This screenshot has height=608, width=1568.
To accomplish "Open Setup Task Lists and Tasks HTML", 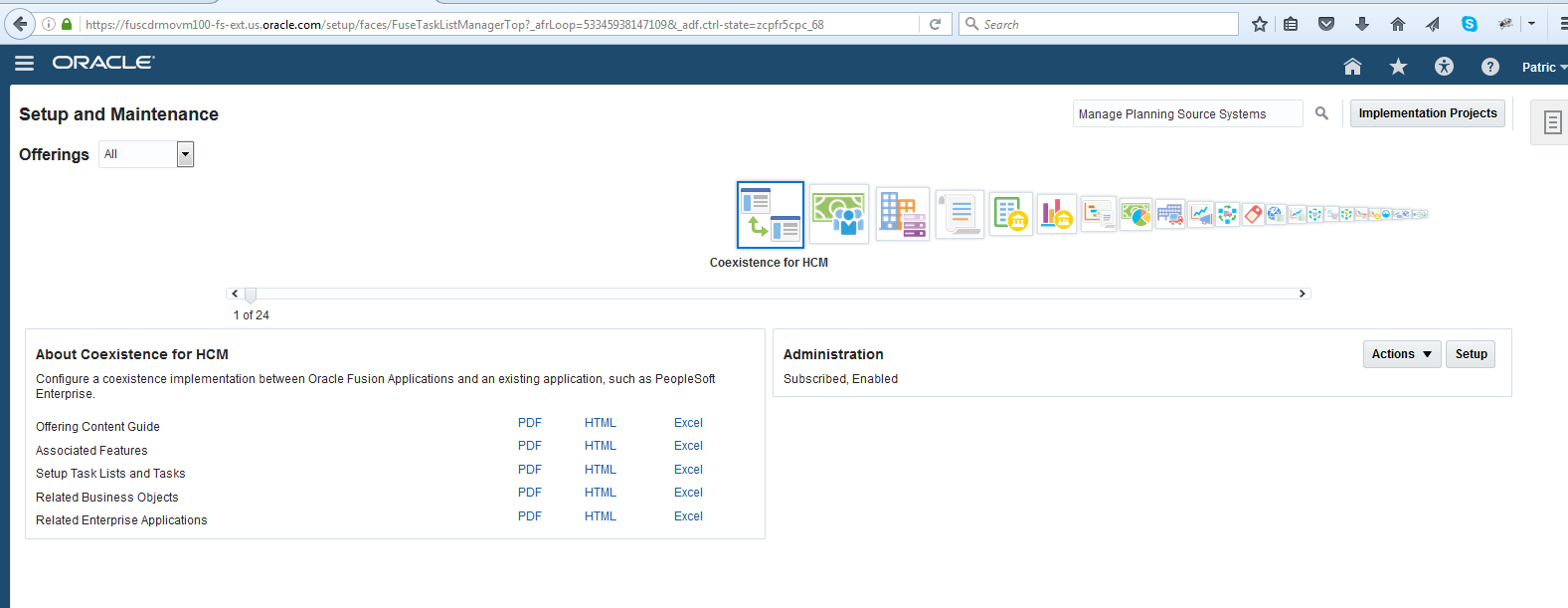I will click(601, 470).
